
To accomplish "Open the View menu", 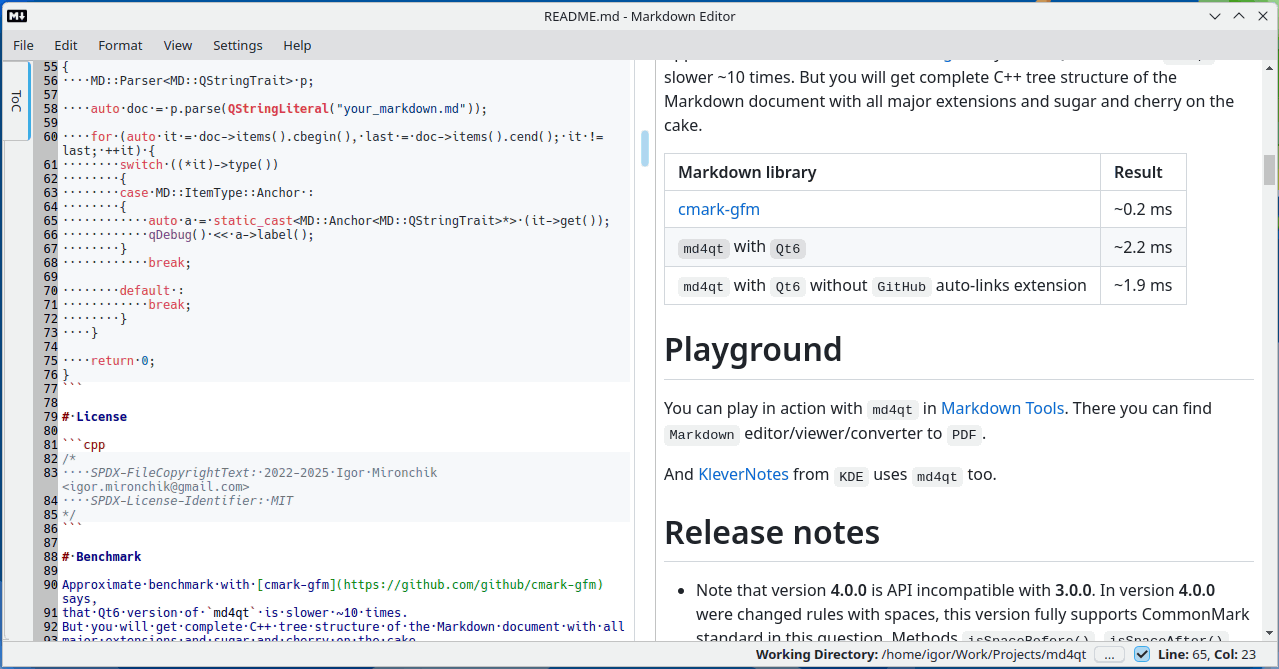I will [x=178, y=45].
